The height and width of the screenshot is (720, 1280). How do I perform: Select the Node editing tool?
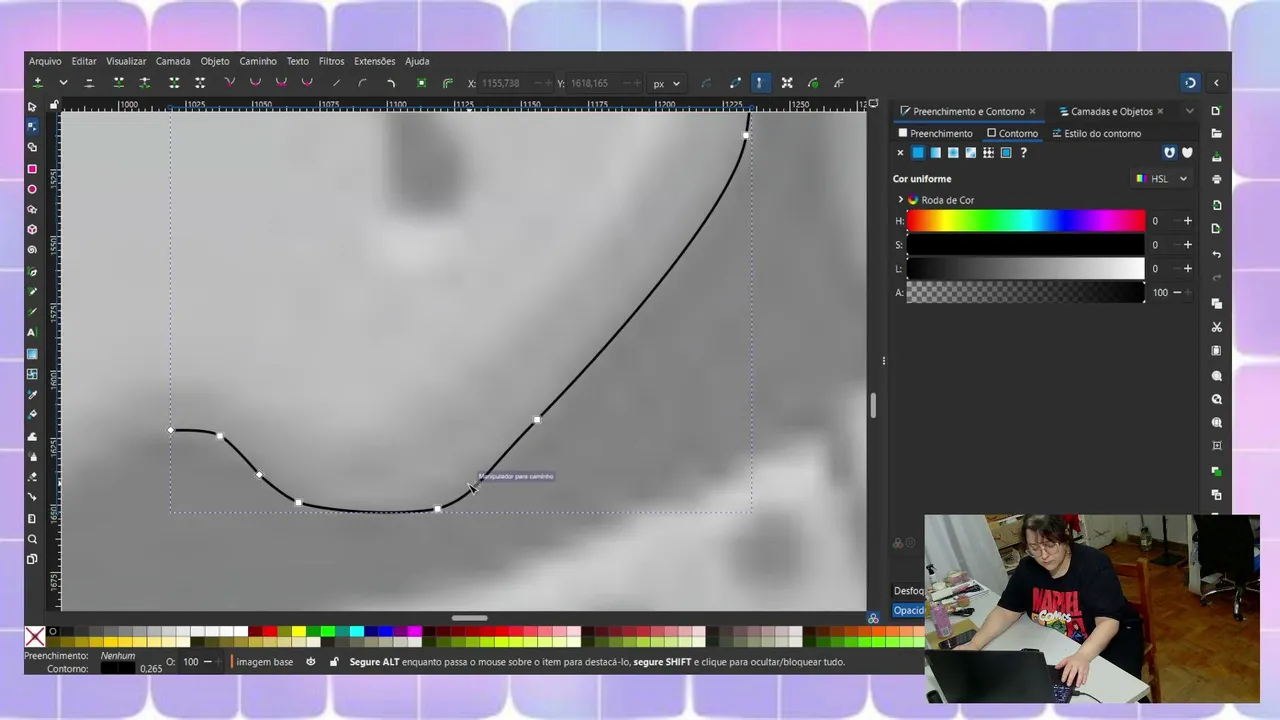[x=32, y=127]
